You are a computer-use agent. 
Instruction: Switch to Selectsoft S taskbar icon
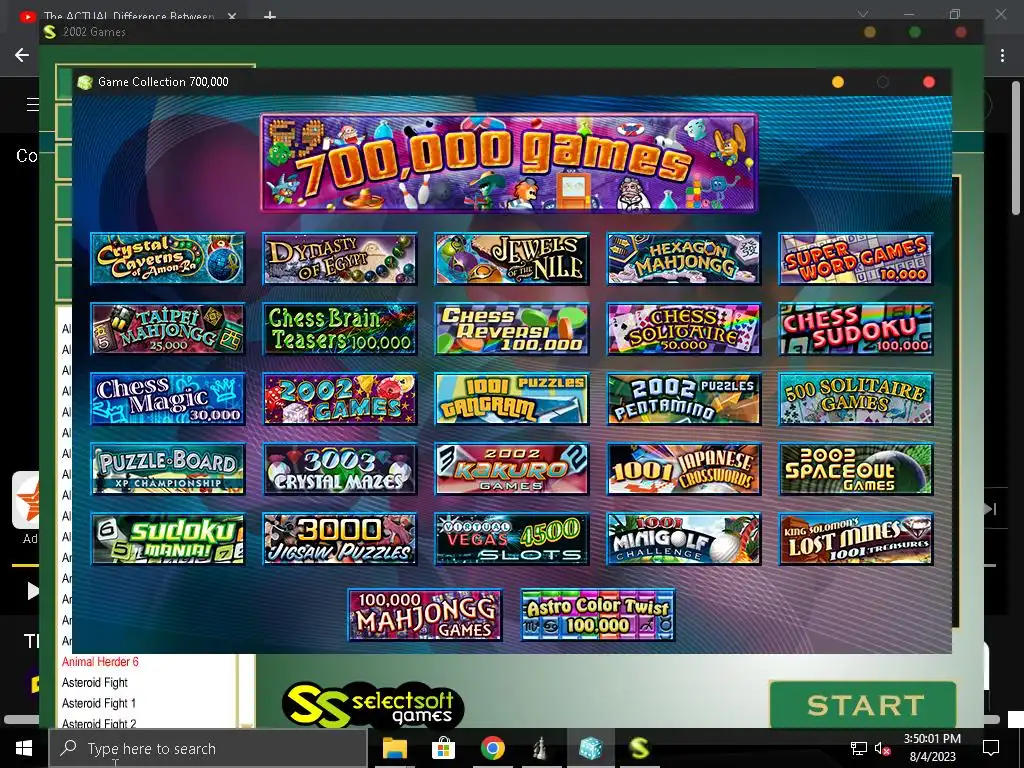tap(639, 748)
